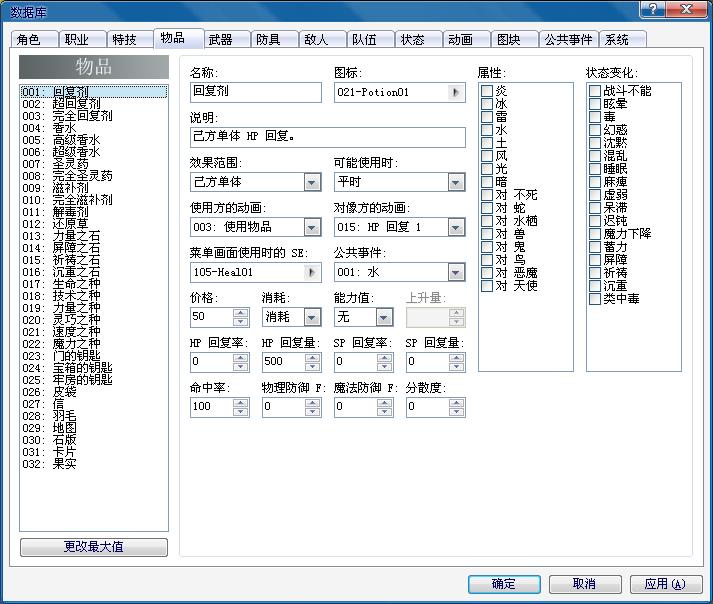Click the 应用(A) button
The width and height of the screenshot is (713, 604).
coord(666,584)
